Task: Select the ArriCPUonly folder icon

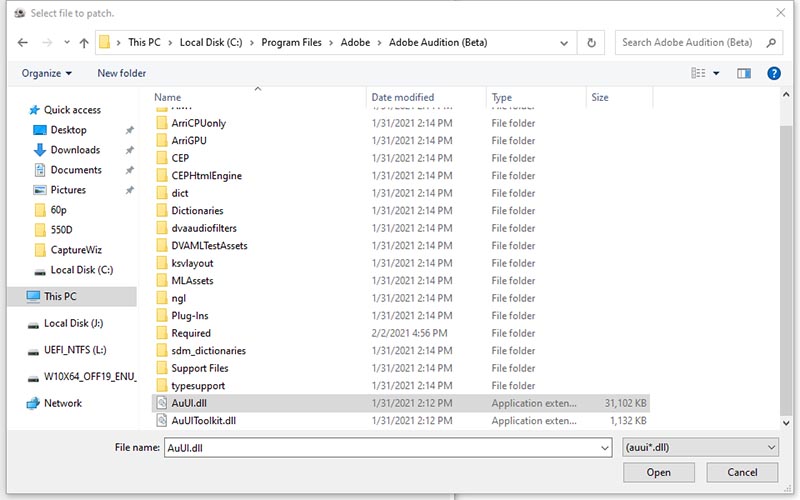Action: pos(162,123)
